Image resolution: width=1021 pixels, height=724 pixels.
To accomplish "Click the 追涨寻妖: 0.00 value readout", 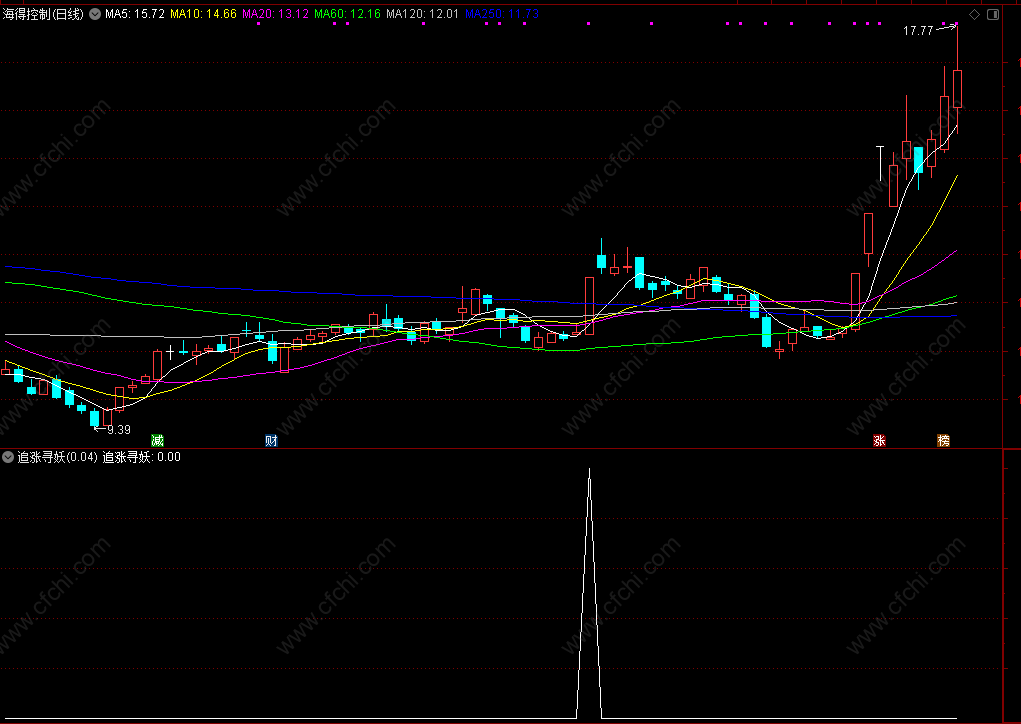I will [142, 457].
